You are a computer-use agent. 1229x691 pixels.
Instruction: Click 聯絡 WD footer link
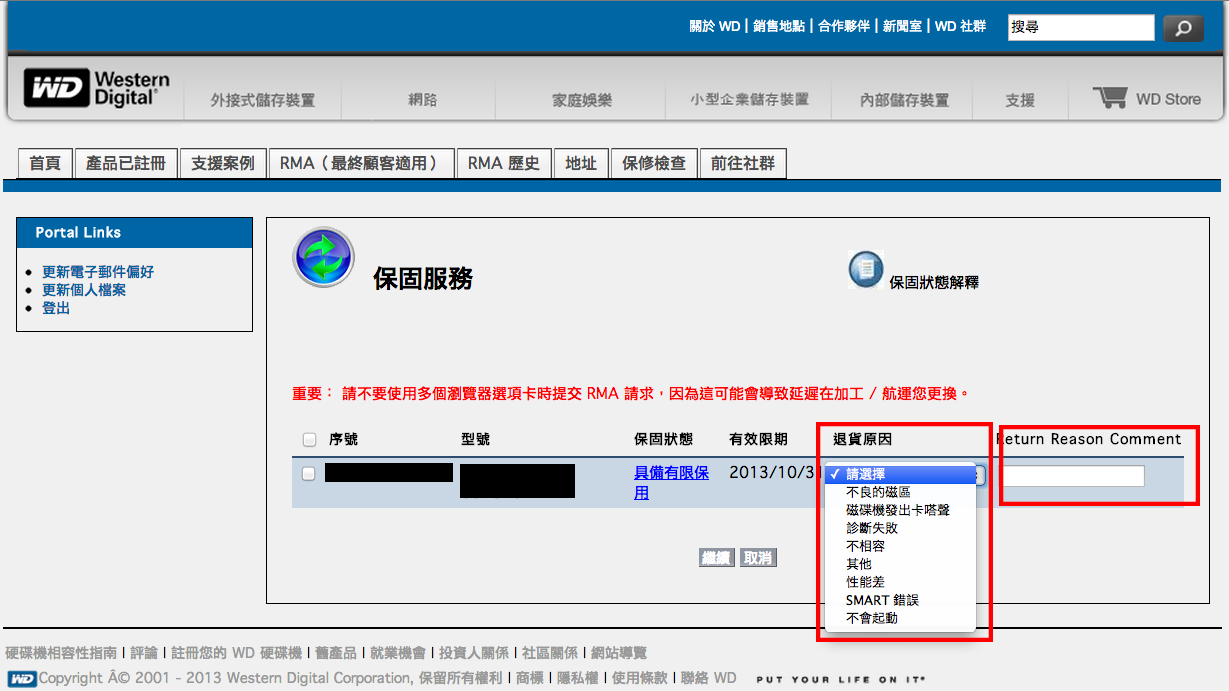click(x=708, y=678)
